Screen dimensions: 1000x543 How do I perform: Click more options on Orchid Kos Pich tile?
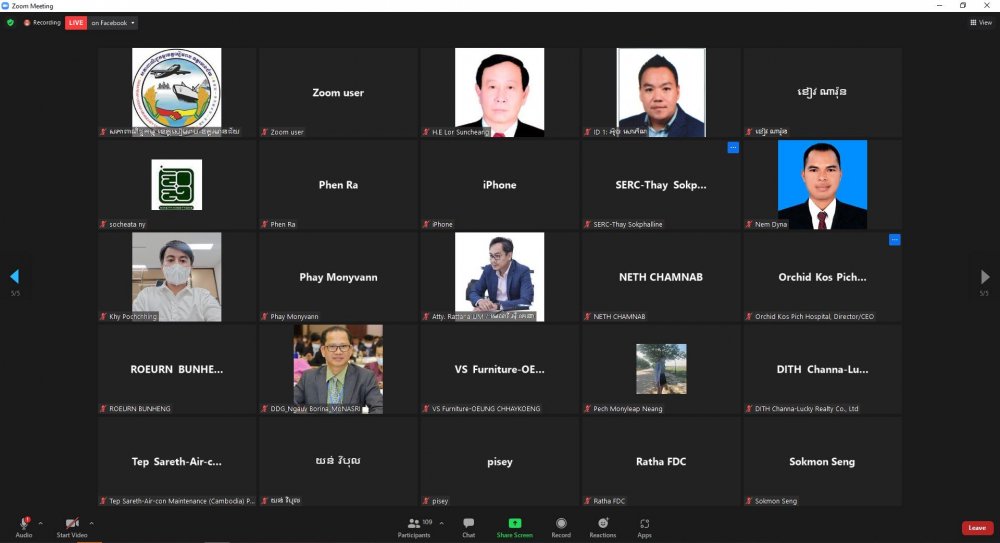pyautogui.click(x=894, y=240)
